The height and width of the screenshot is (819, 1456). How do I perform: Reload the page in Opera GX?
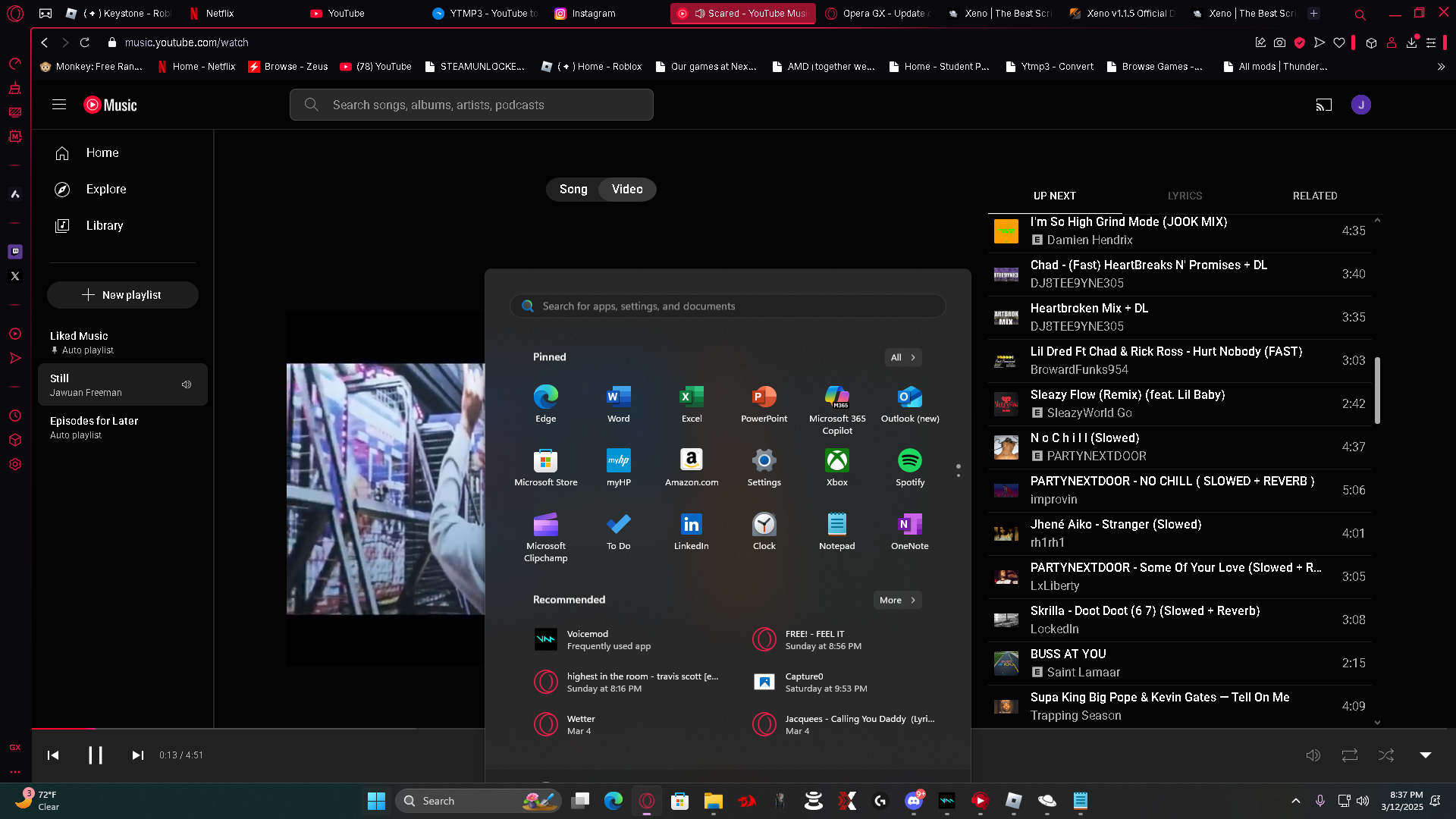(85, 42)
